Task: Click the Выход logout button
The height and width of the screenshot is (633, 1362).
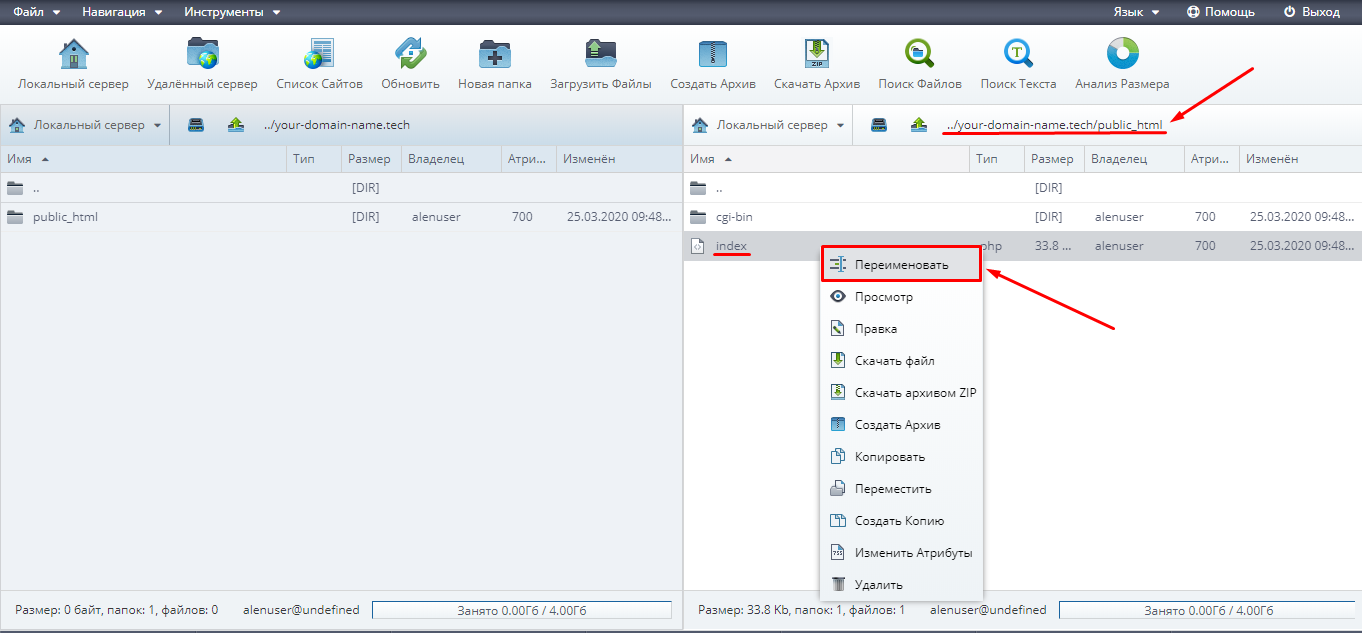Action: pyautogui.click(x=1311, y=12)
